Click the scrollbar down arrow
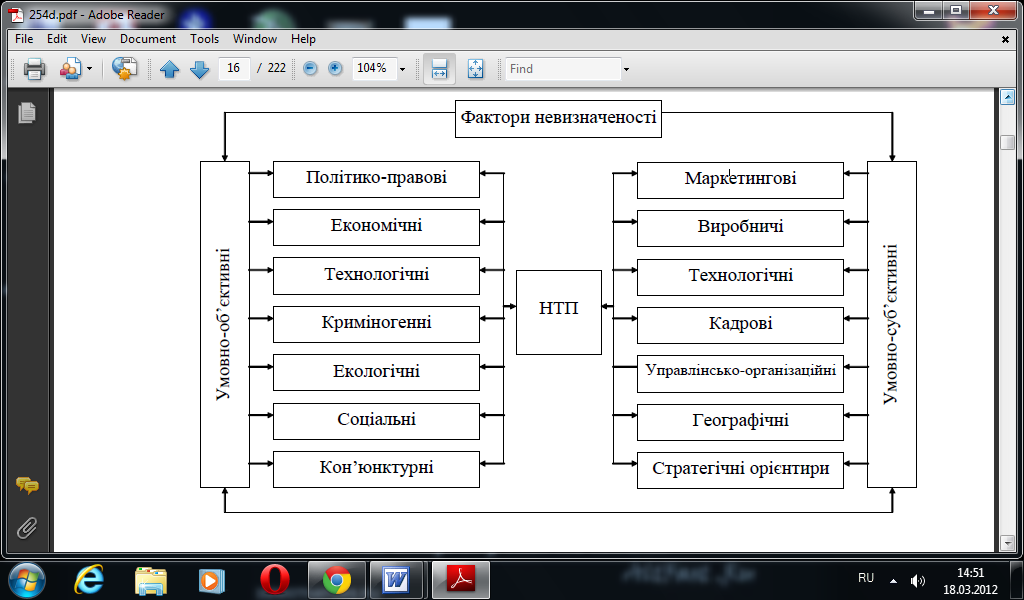Image resolution: width=1024 pixels, height=600 pixels. pos(1007,543)
